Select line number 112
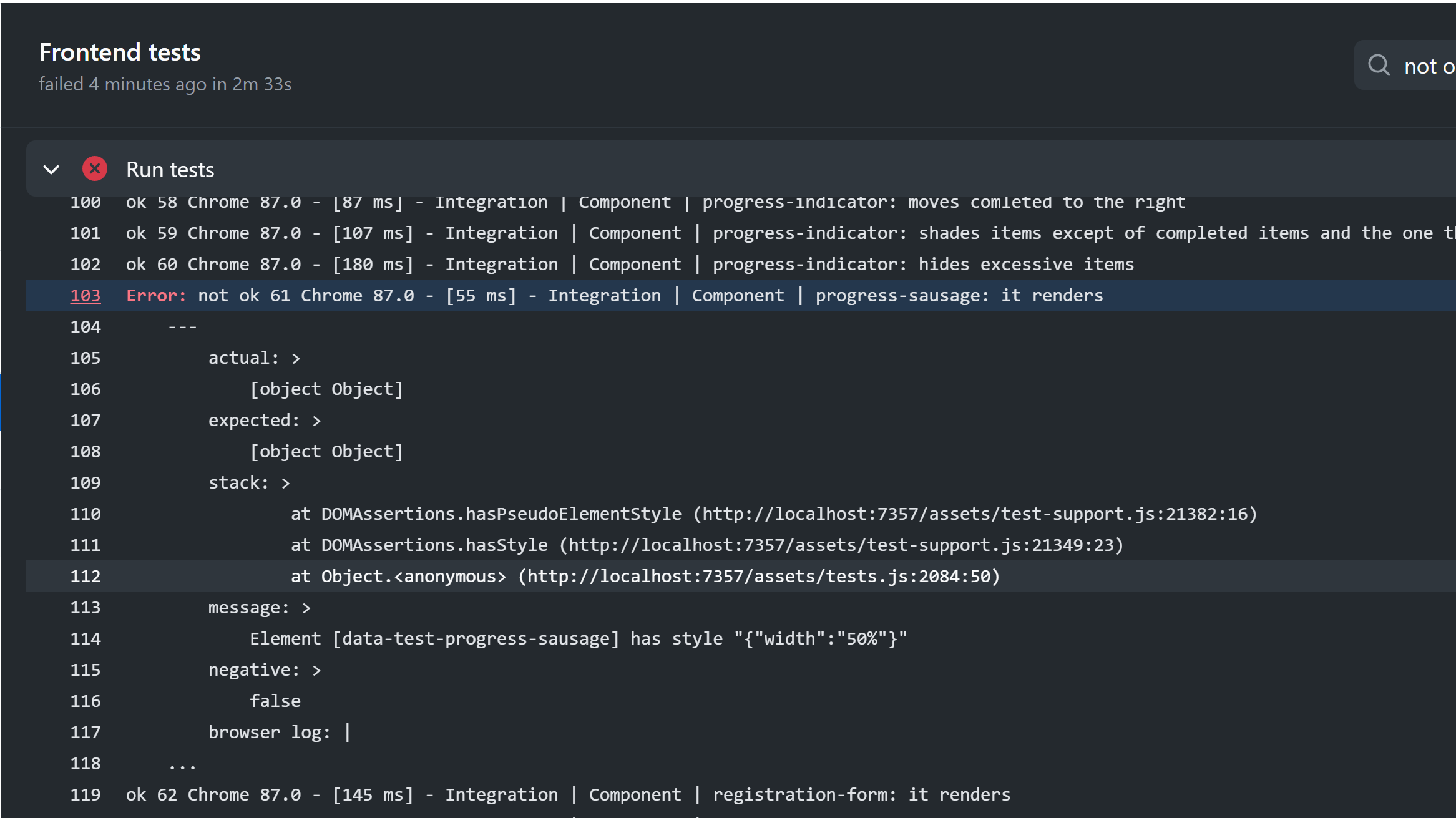The image size is (1456, 818). coord(86,577)
